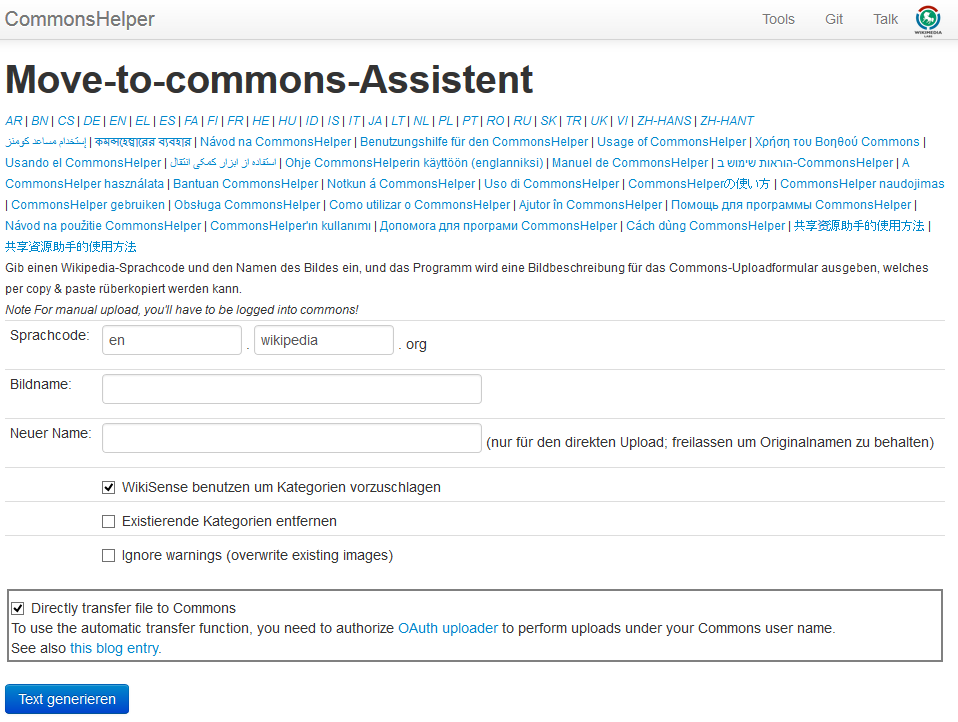
Task: Uncheck Directly transfer file to Commons
Action: click(18, 608)
